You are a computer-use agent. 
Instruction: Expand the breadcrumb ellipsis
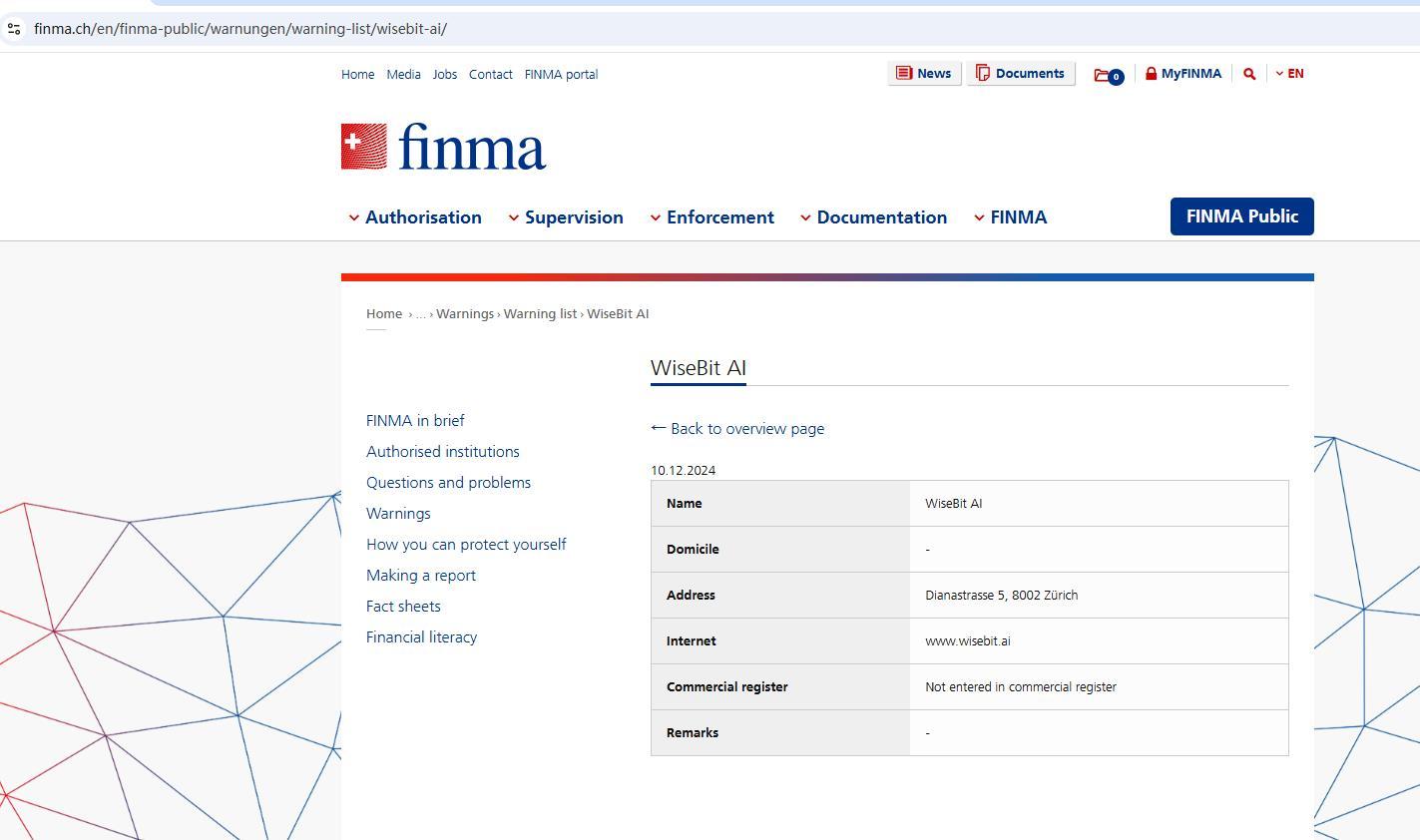point(420,314)
